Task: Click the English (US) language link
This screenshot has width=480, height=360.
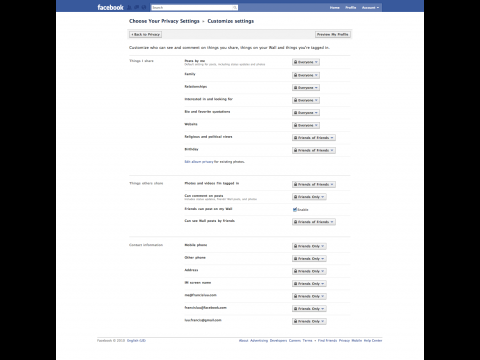Action: pyautogui.click(x=136, y=341)
